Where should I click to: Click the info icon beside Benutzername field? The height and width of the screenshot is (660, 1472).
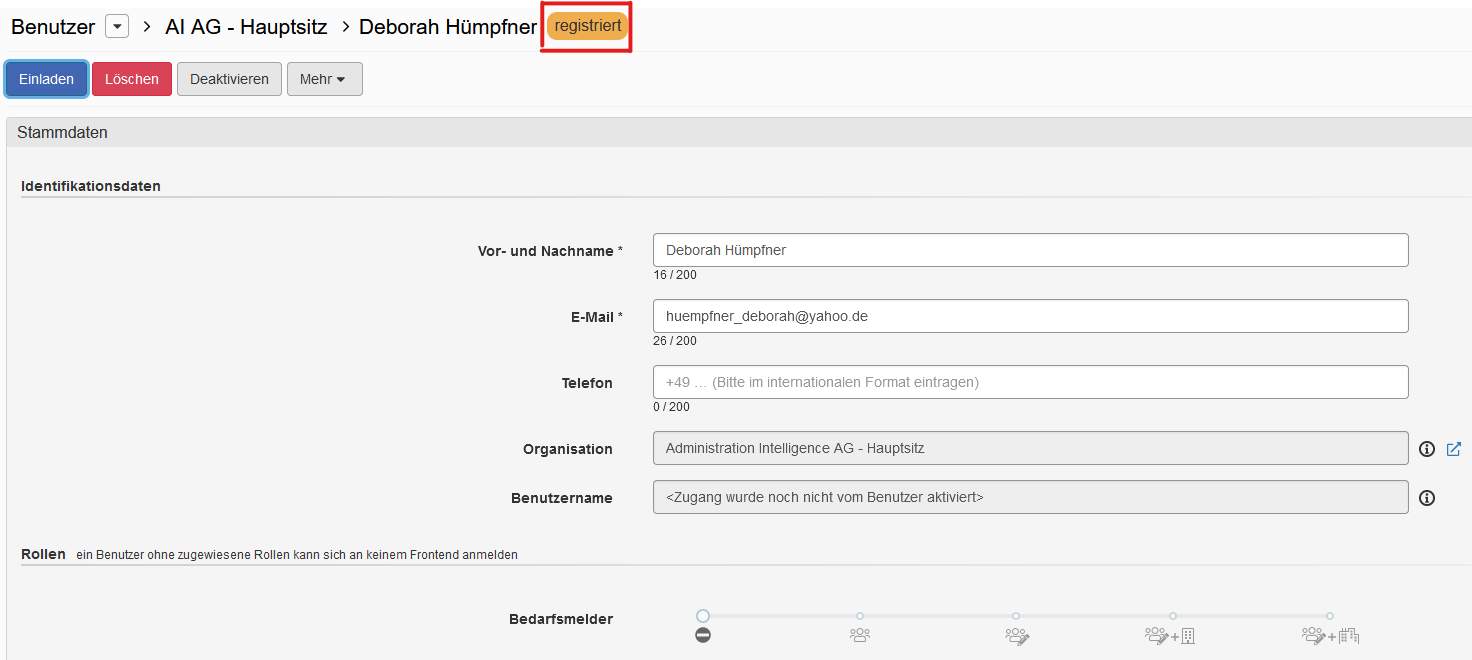click(x=1427, y=498)
